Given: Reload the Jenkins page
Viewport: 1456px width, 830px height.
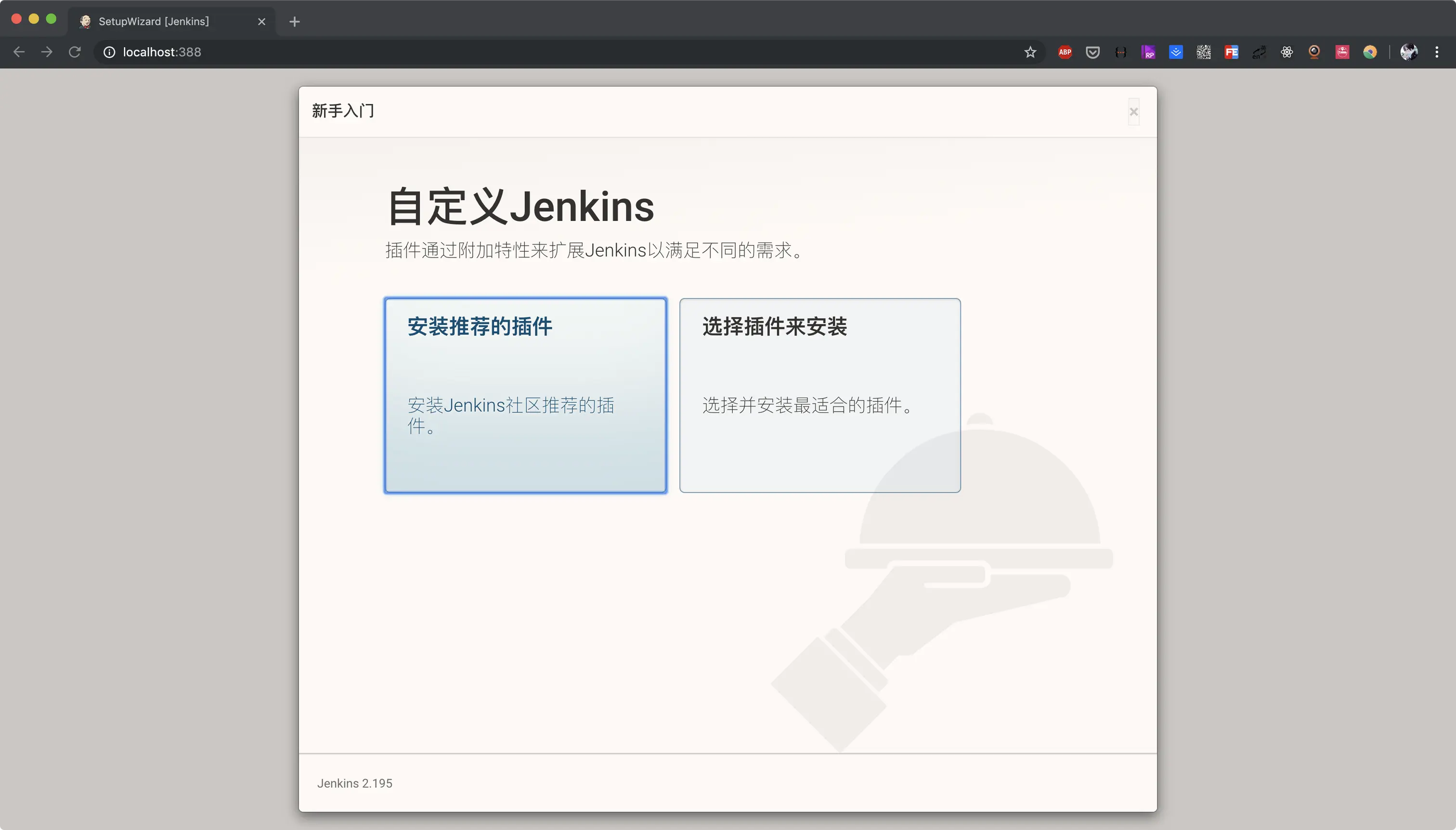Looking at the screenshot, I should [75, 52].
